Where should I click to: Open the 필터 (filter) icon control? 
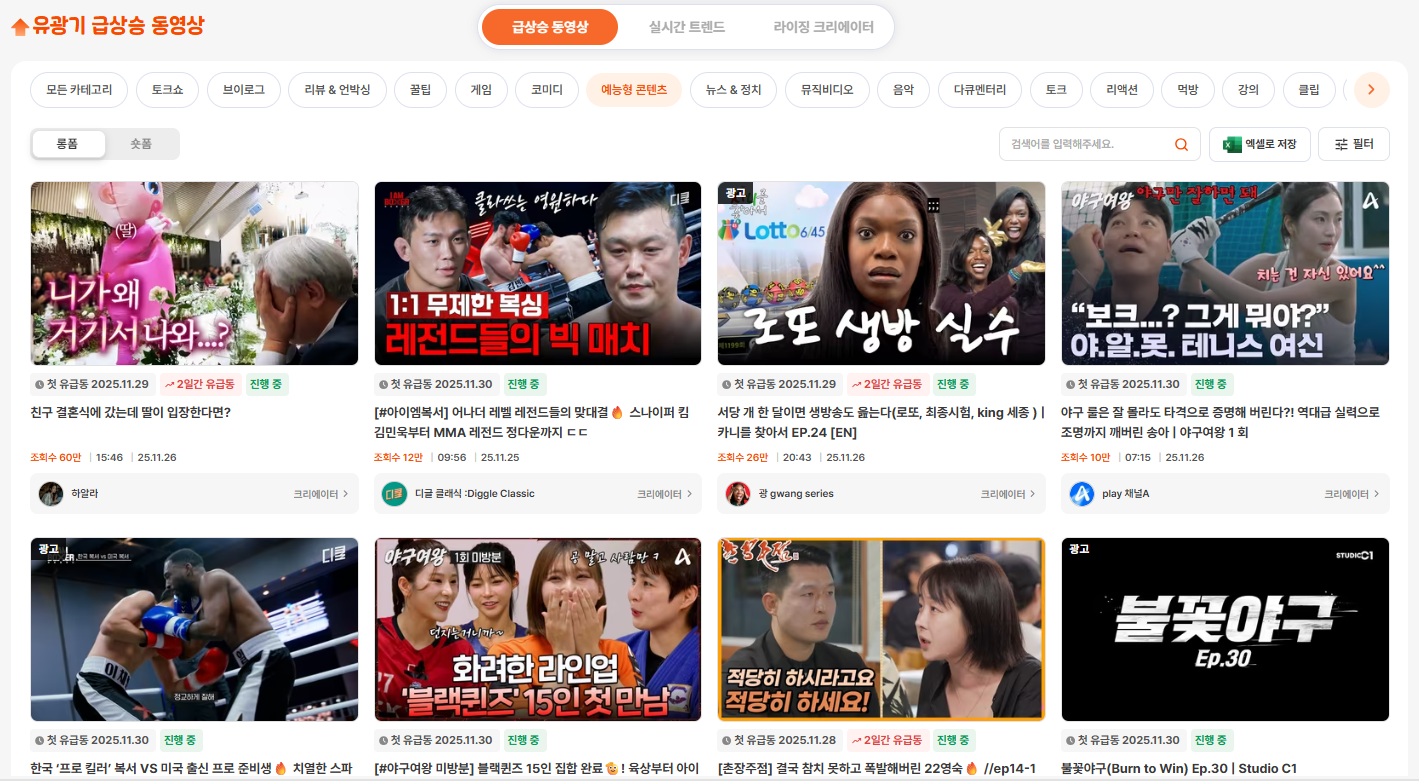[1341, 143]
